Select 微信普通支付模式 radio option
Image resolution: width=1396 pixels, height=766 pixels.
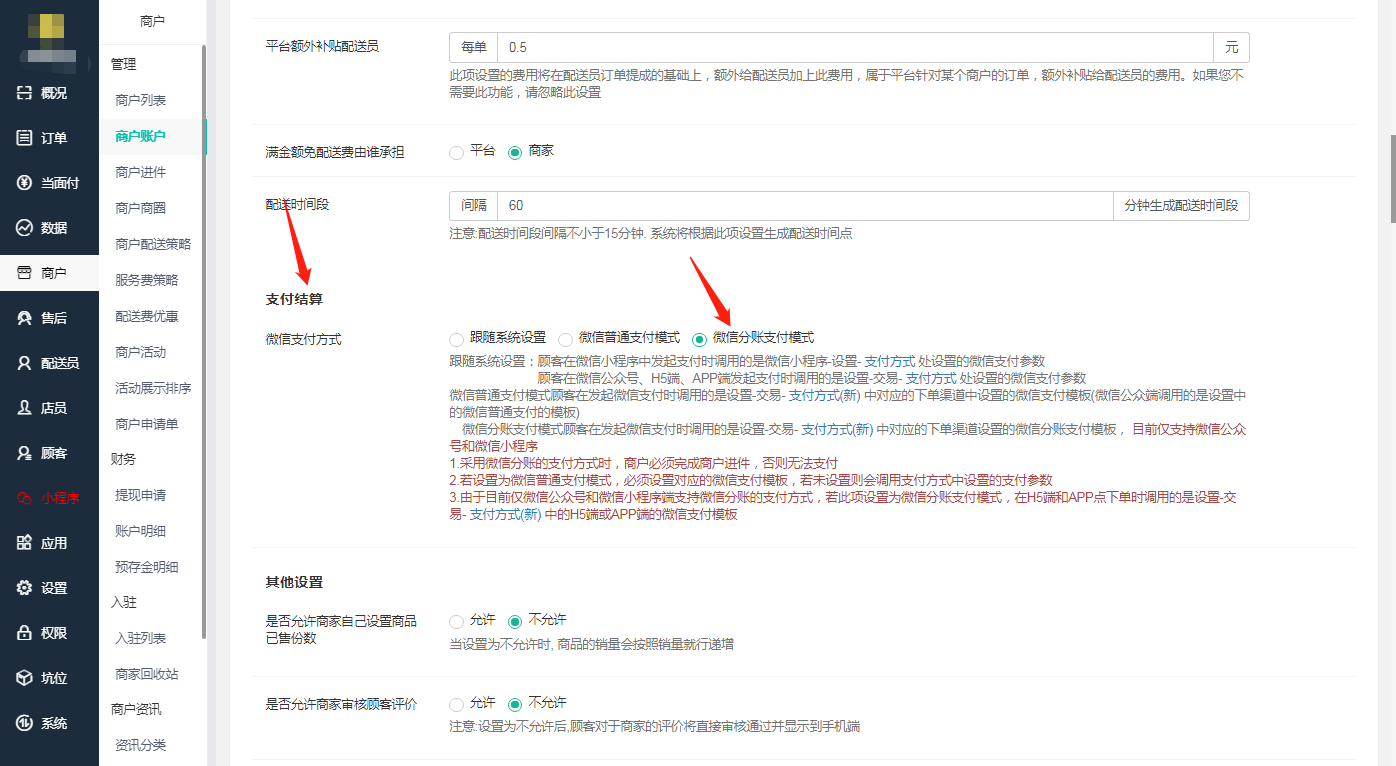[566, 339]
